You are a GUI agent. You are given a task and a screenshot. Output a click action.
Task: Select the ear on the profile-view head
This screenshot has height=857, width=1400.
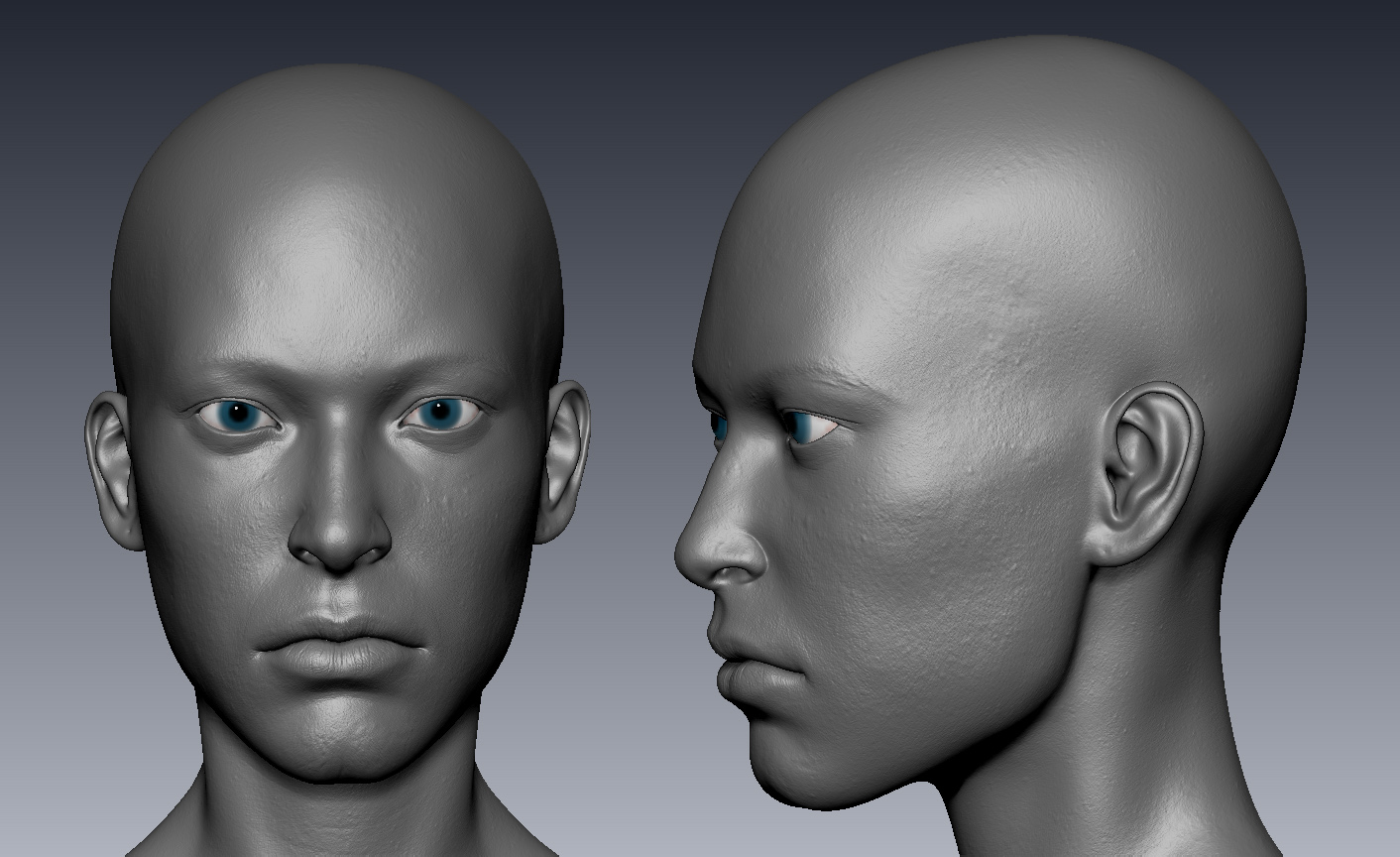click(x=1146, y=473)
